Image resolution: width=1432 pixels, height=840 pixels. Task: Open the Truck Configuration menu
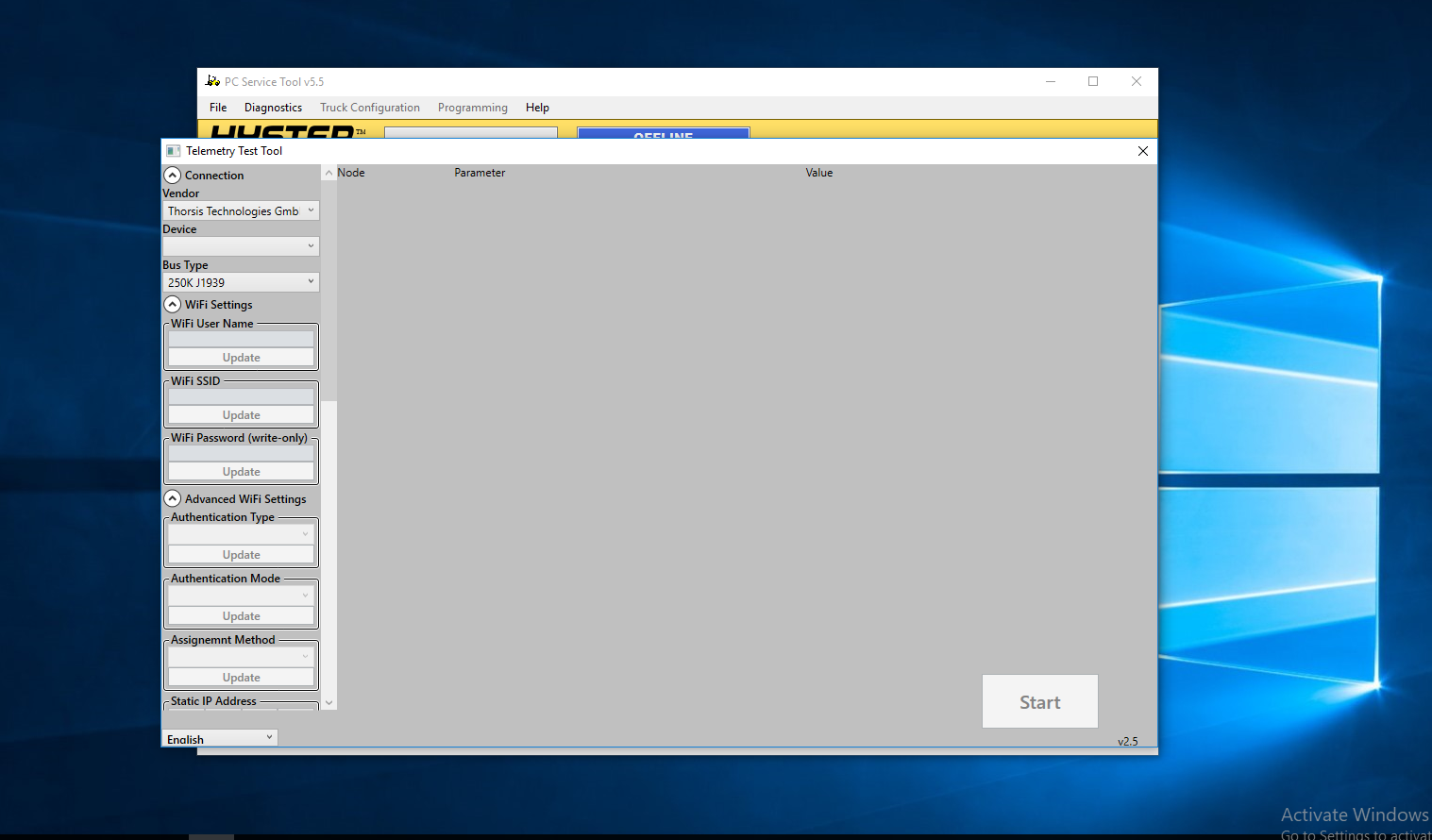click(369, 107)
